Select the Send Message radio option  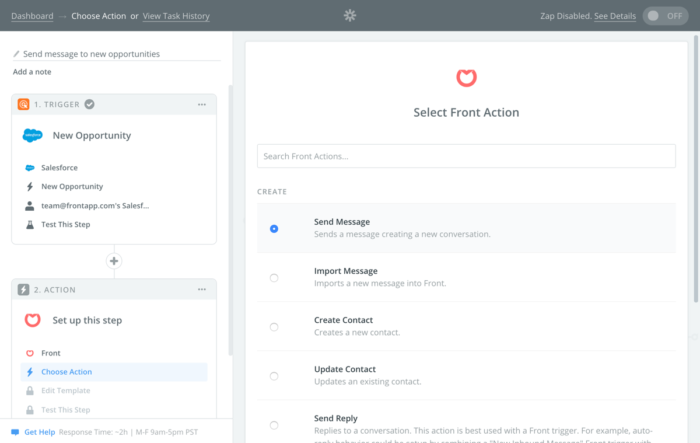pos(274,229)
